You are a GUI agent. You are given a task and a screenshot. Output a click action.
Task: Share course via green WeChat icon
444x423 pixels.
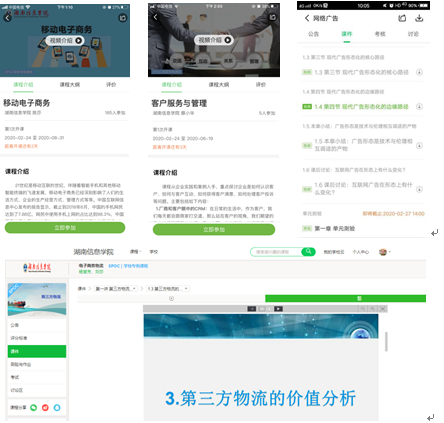[x=34, y=407]
